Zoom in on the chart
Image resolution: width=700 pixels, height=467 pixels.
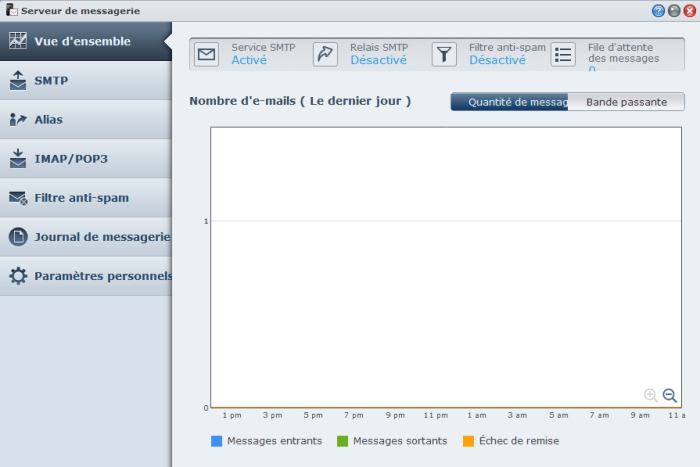pos(651,396)
